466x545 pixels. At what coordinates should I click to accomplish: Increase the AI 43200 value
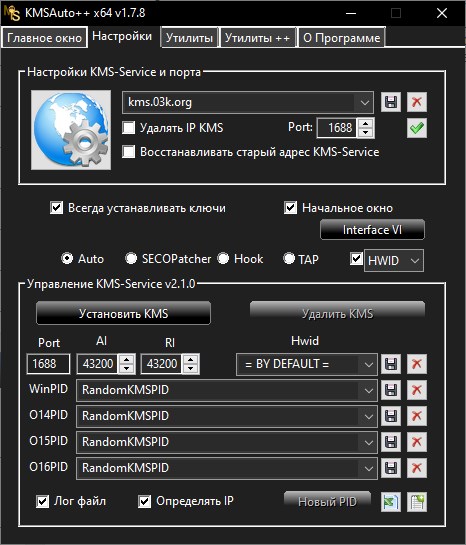126,359
